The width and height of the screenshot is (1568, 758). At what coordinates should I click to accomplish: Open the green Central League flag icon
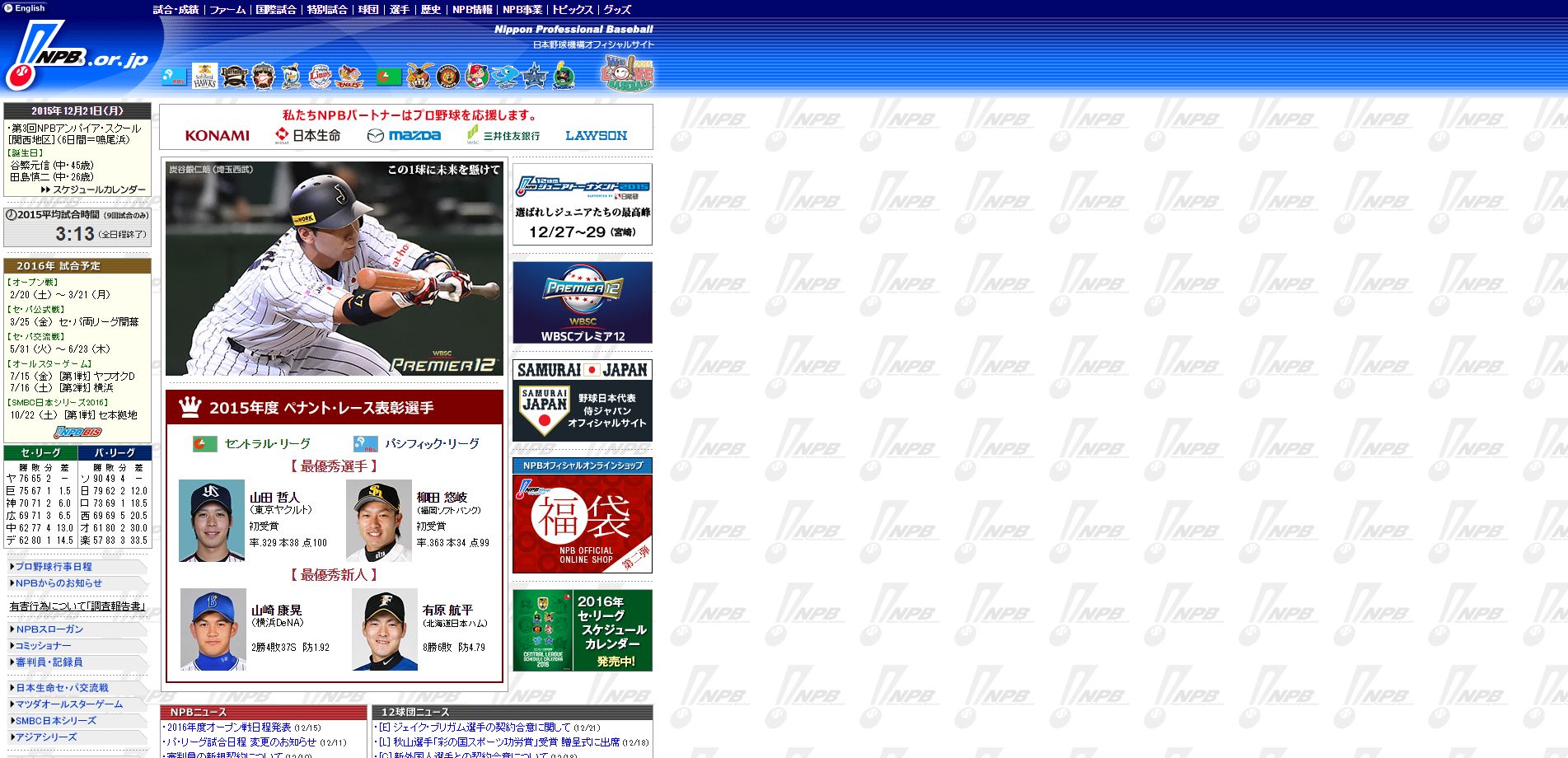coord(389,77)
